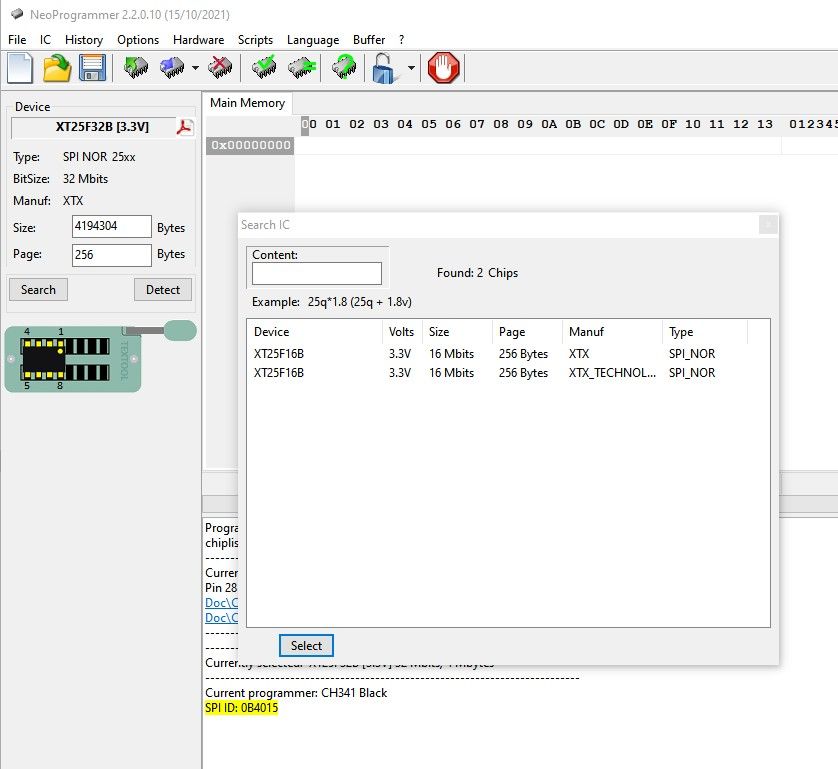The width and height of the screenshot is (838, 769).
Task: Click the Detect button in Device panel
Action: click(162, 290)
